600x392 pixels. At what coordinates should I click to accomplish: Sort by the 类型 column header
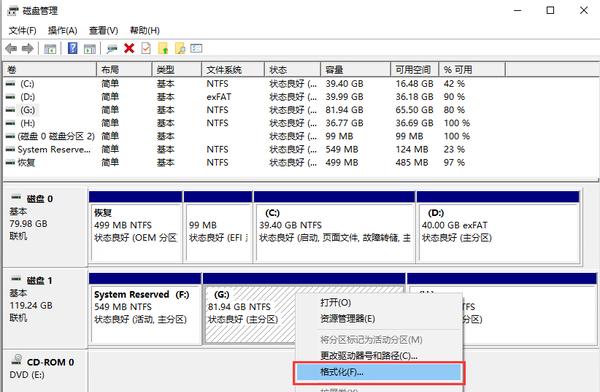tap(176, 70)
